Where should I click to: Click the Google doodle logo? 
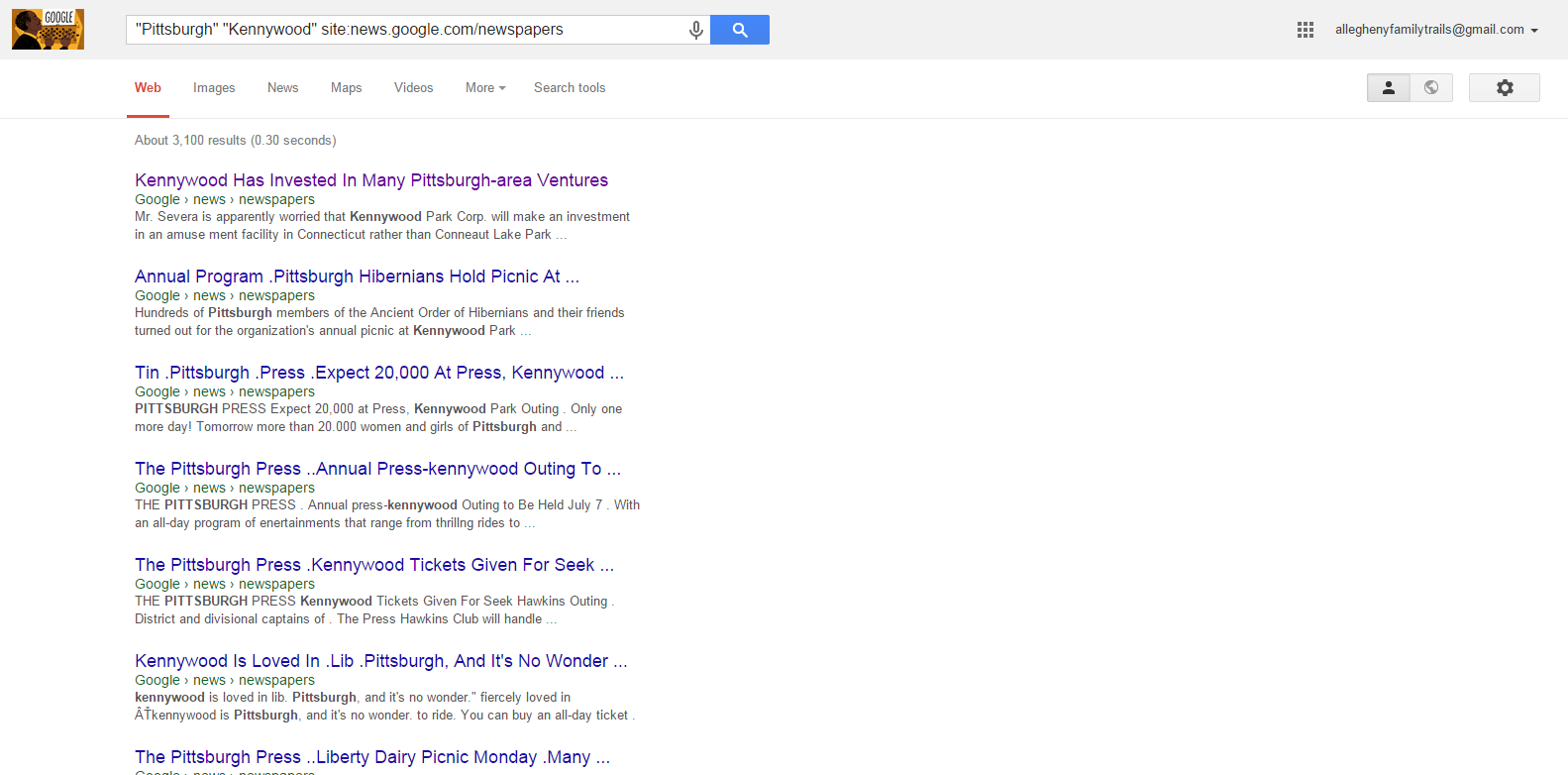click(48, 30)
